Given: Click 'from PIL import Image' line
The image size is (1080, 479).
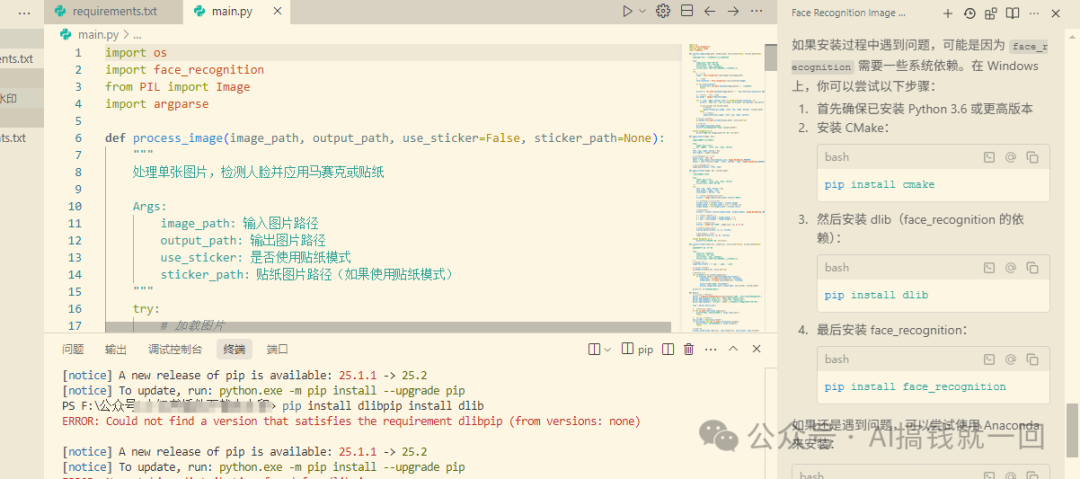Looking at the screenshot, I should [178, 87].
